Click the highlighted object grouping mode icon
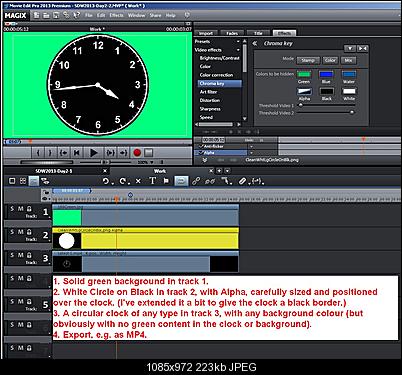This screenshot has width=402, height=375. click(181, 181)
